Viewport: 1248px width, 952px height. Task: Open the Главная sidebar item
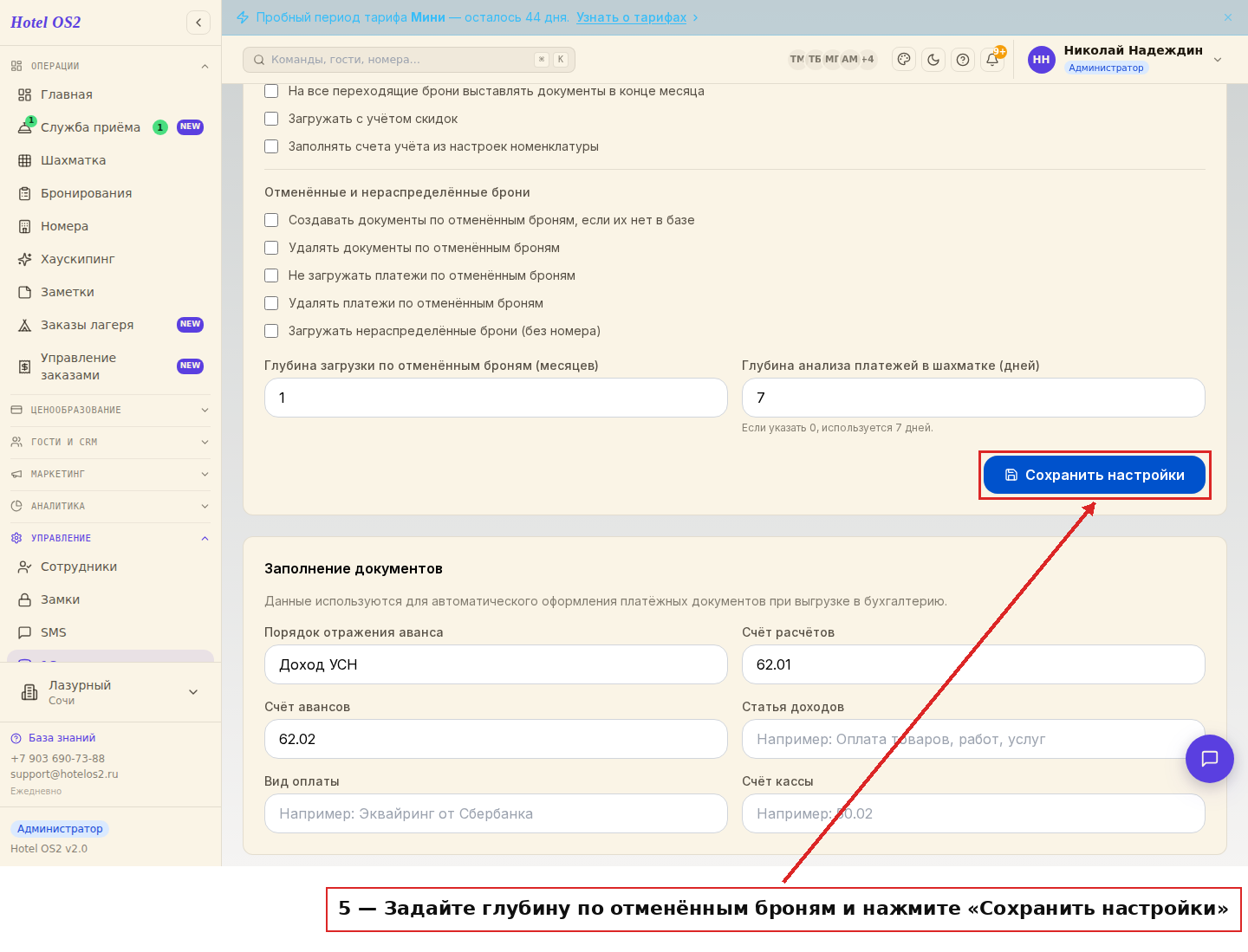point(110,94)
